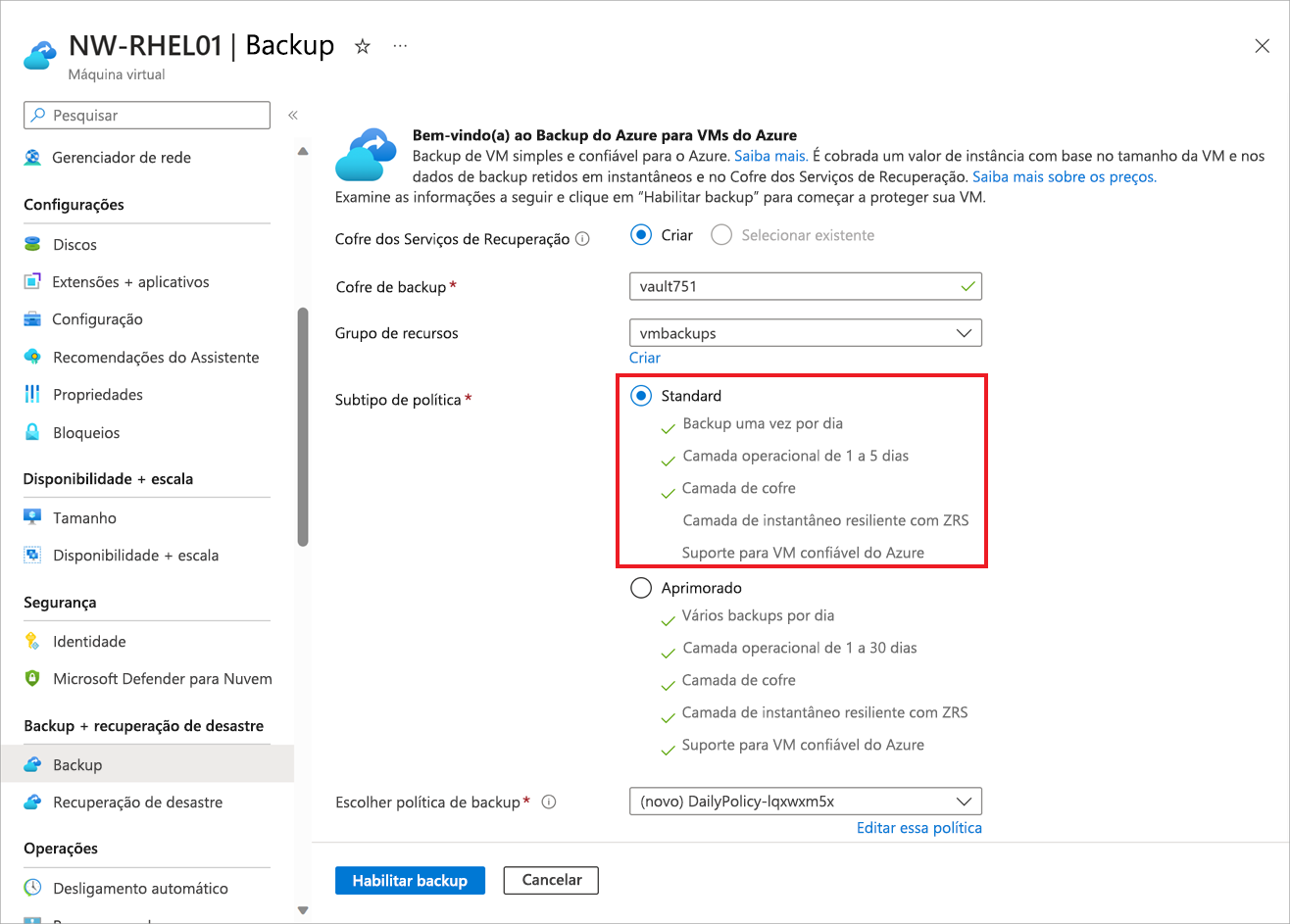Open the backup policy dropdown DailyPolicy
1290x924 pixels.
tap(806, 802)
